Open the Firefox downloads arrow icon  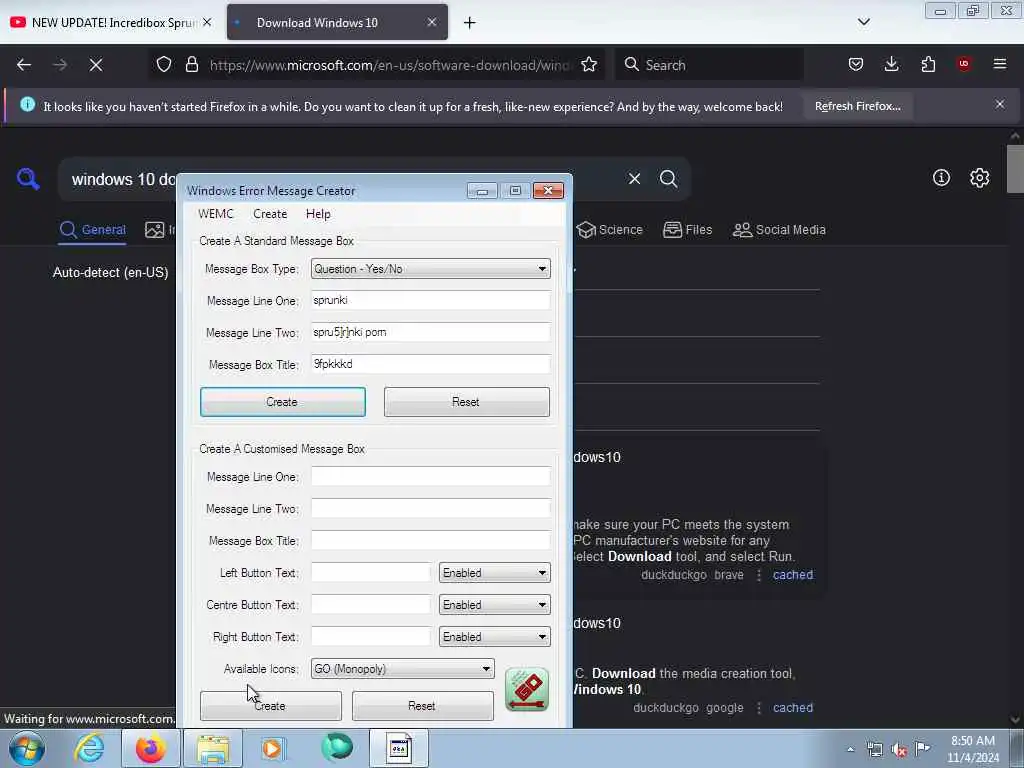point(891,64)
